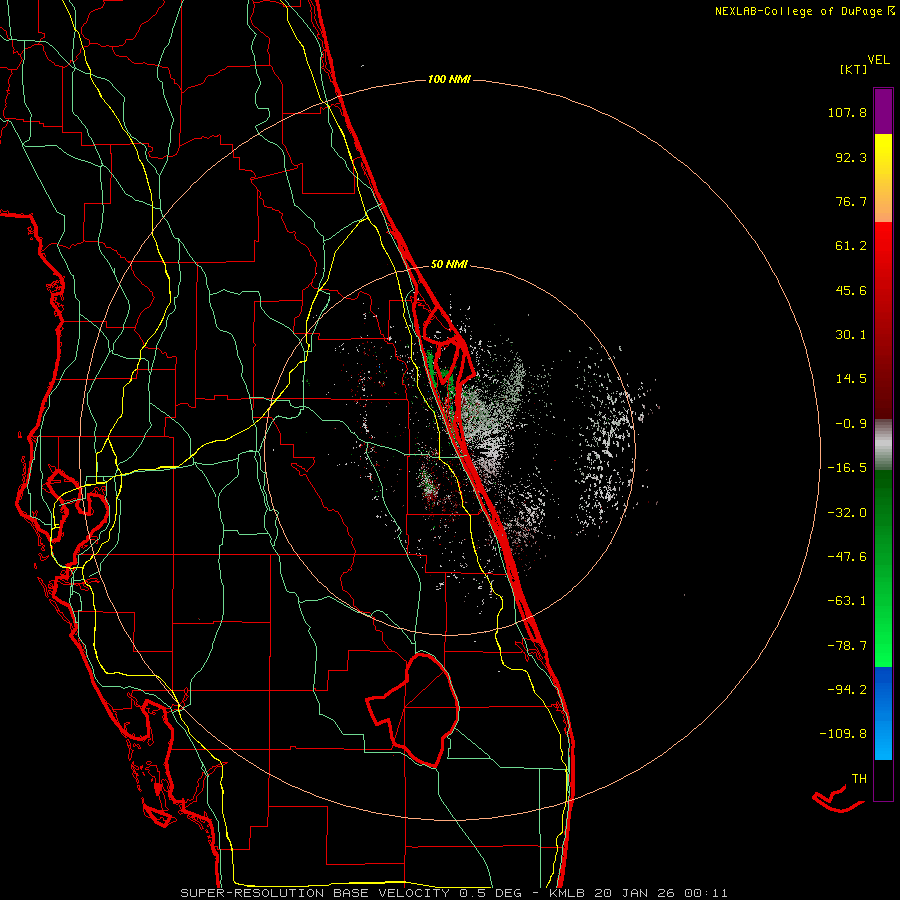Select the 45.6 velocity scale value

[x=851, y=290]
